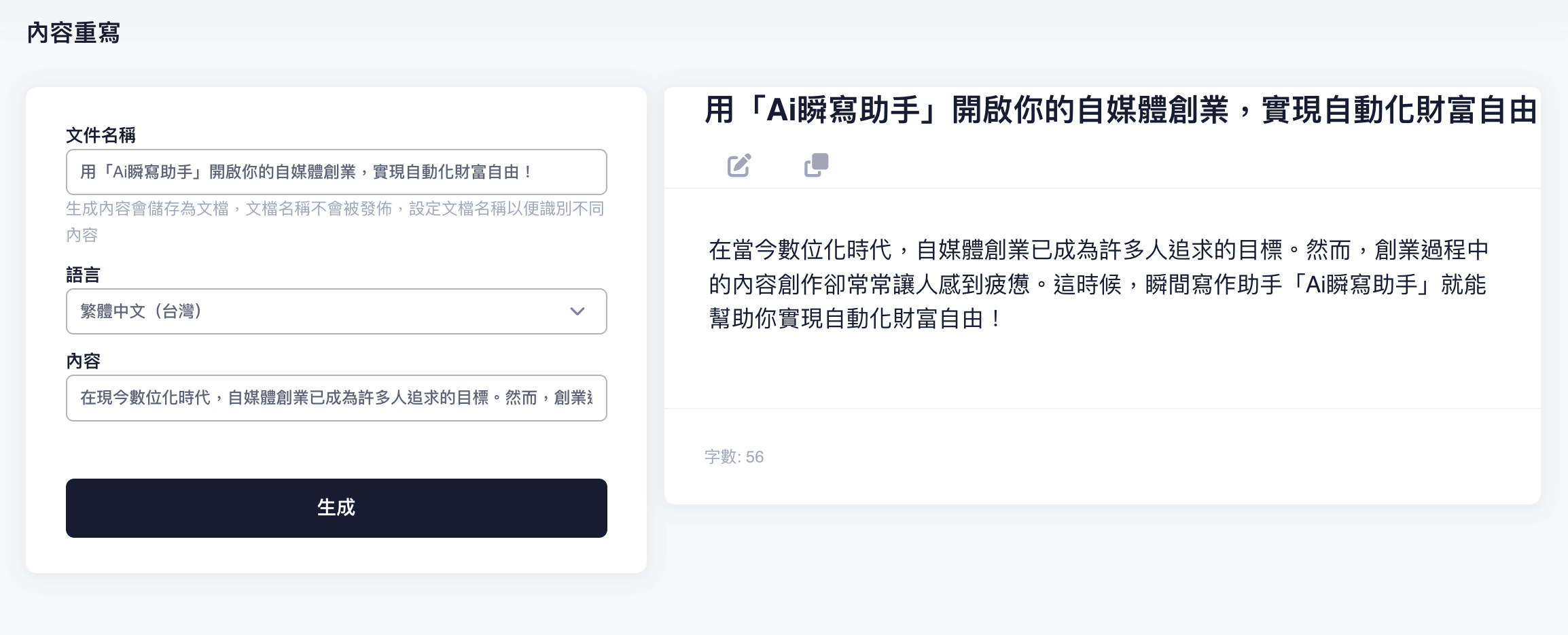Click 自媒體創業 in the paragraph's first line
Screen dimensions: 1568x635
973,250
